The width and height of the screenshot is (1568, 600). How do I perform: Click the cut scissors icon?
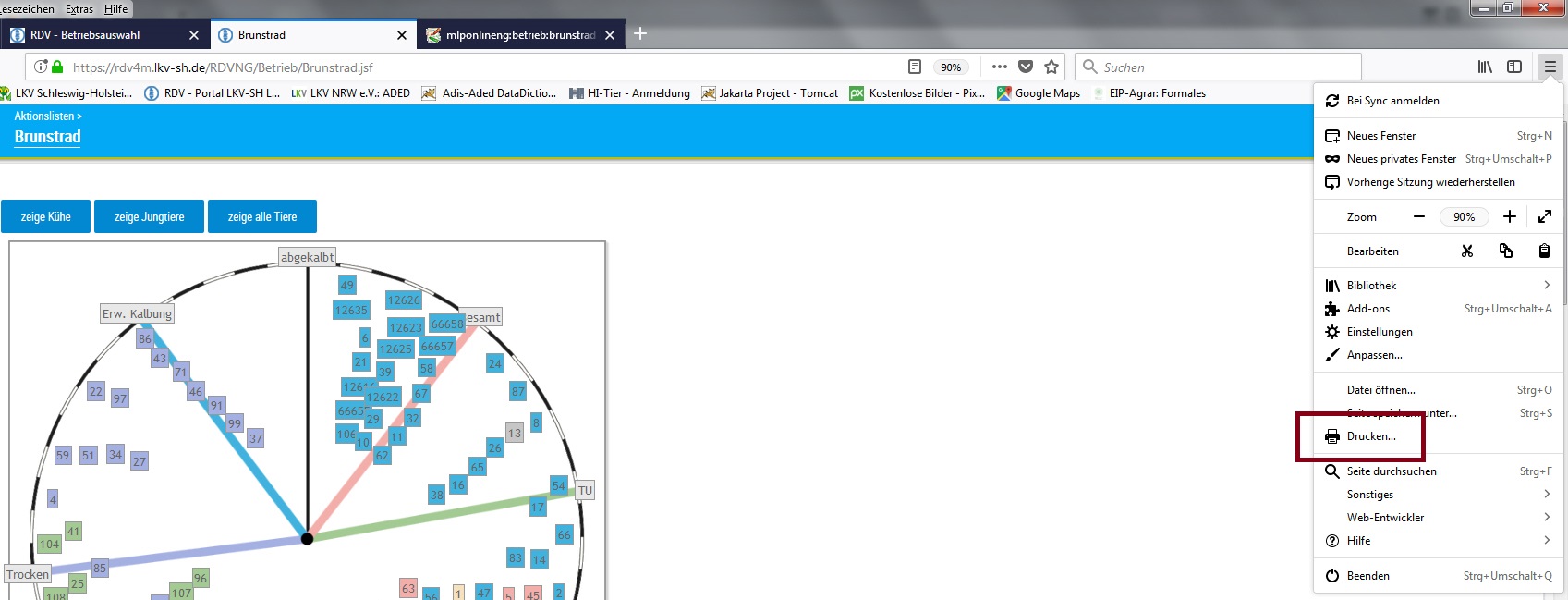click(1467, 251)
